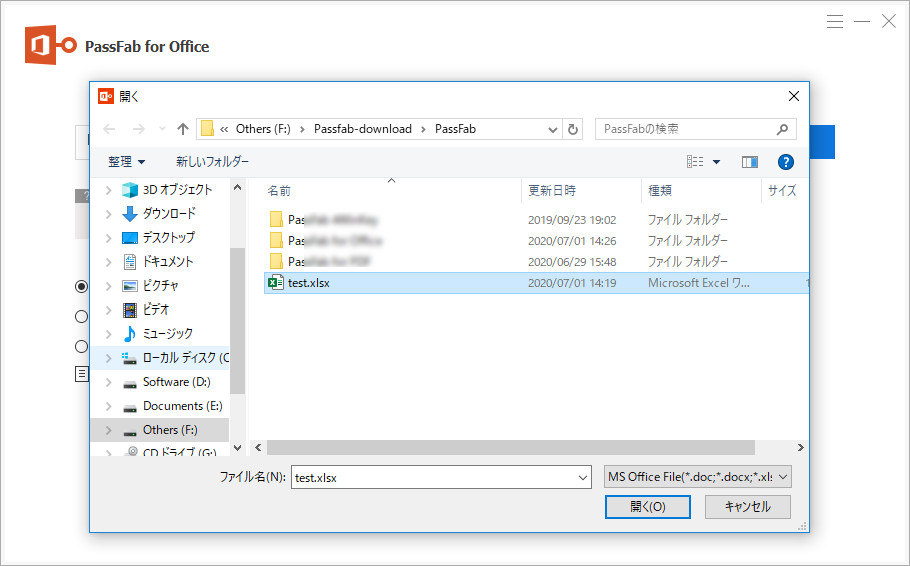Click the horizontal scrollbar of file list

click(511, 448)
